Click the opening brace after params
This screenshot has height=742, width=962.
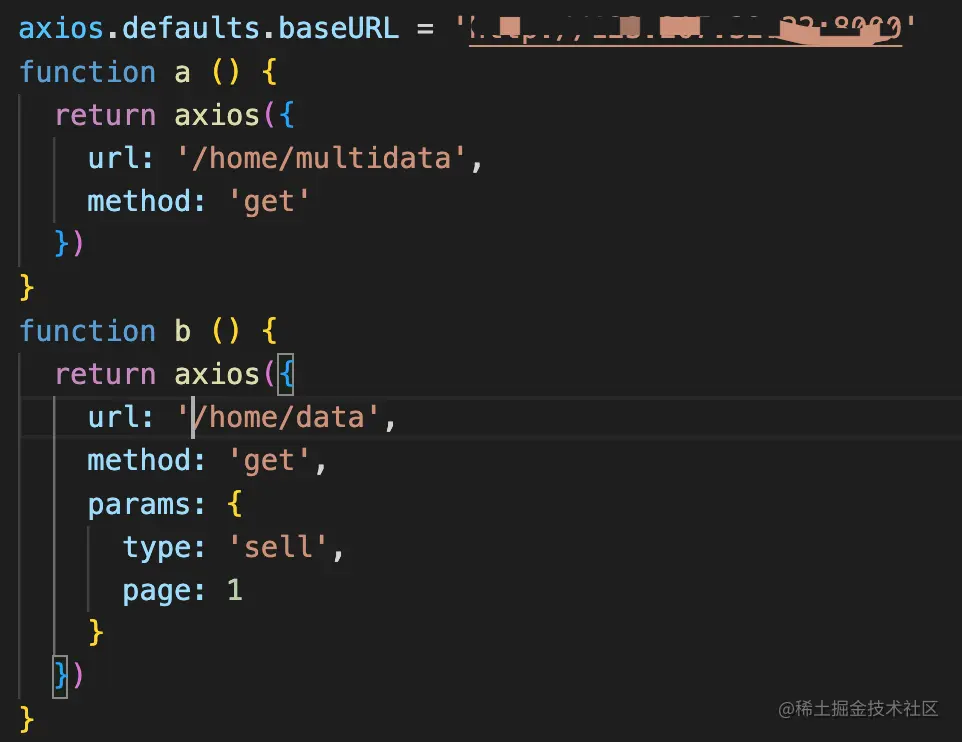[235, 503]
